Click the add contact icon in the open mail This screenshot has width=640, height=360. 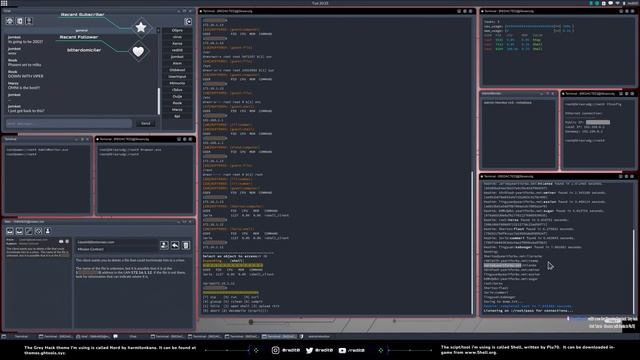pos(164,245)
